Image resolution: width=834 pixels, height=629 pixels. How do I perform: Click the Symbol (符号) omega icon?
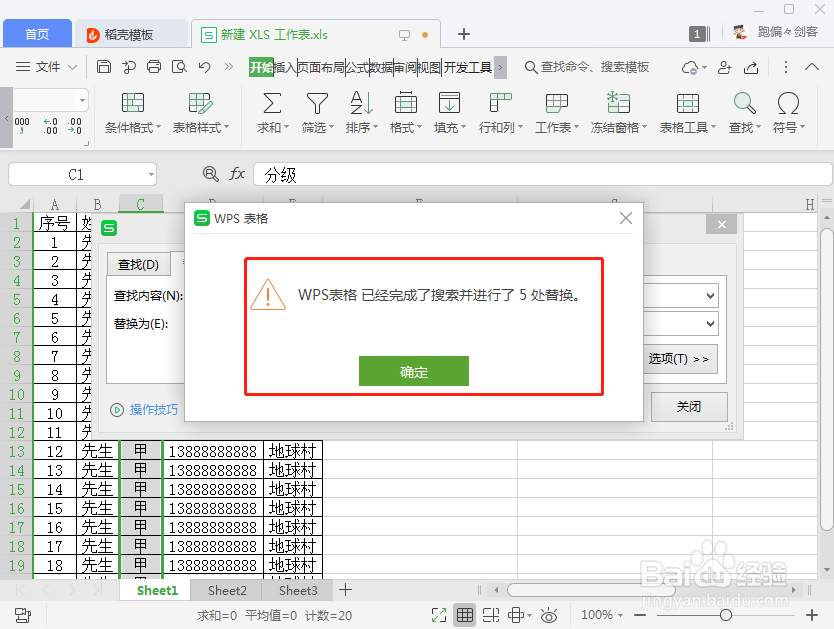coord(788,103)
